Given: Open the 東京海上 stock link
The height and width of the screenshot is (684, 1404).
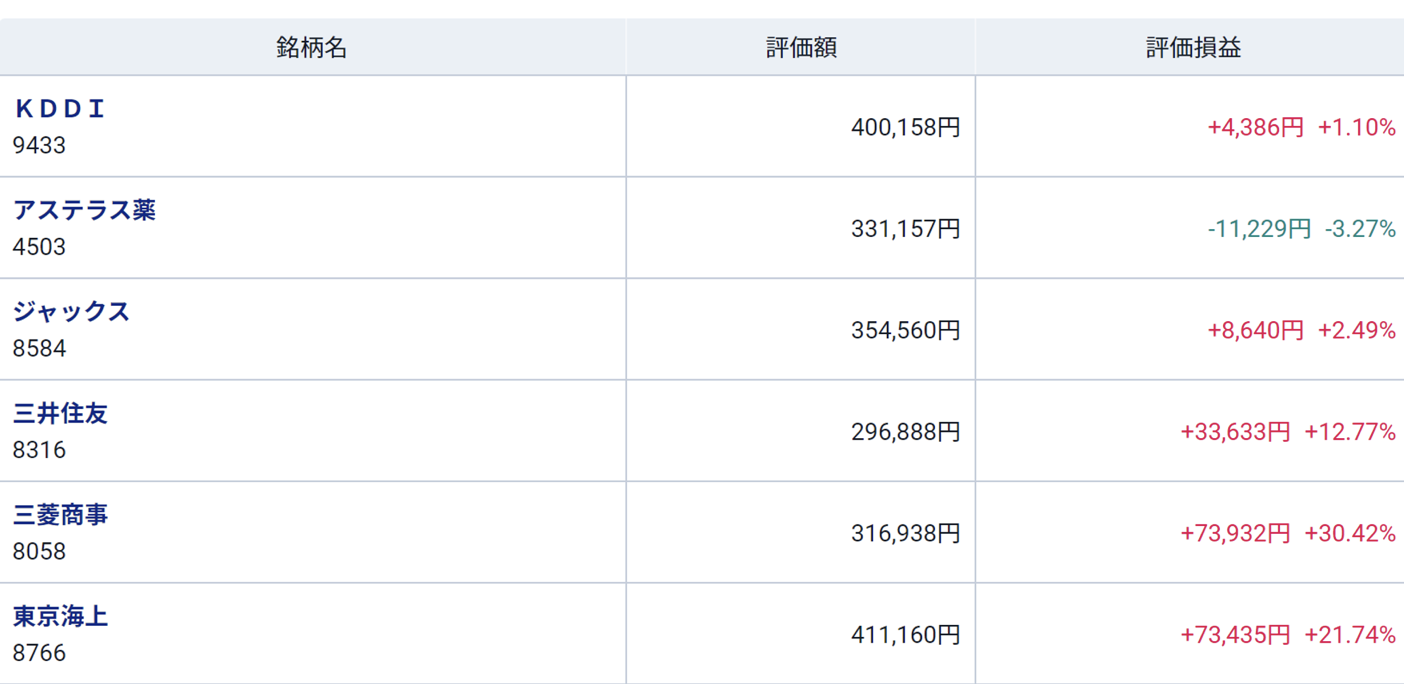Looking at the screenshot, I should (60, 616).
